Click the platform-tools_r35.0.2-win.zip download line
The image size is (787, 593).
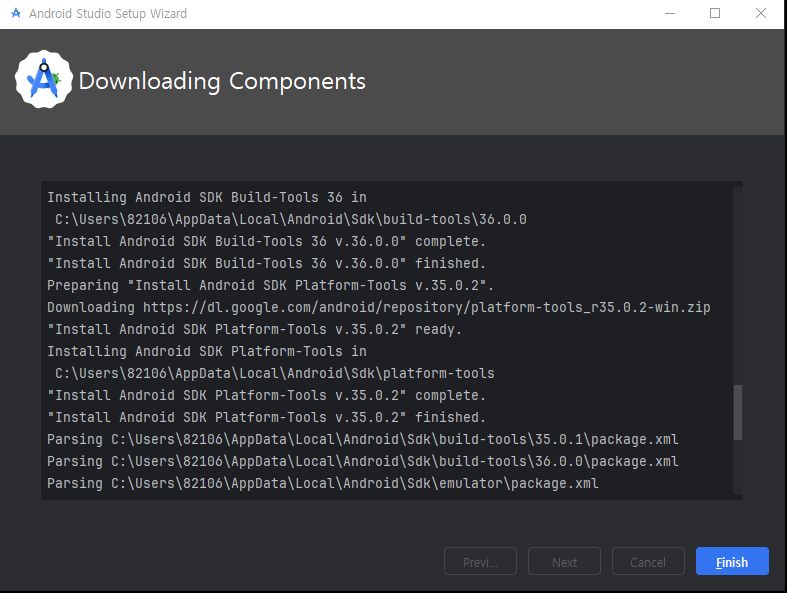pyautogui.click(x=379, y=307)
